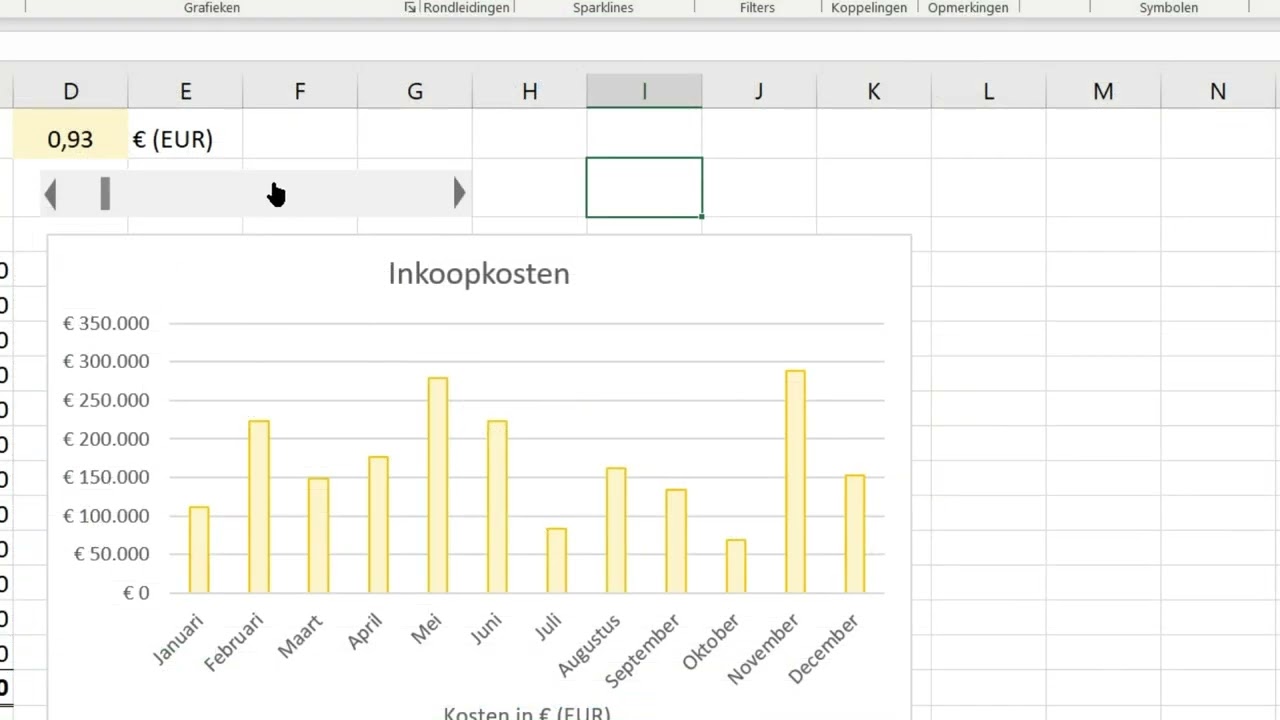1280x720 pixels.
Task: Click the Sparklines ribbon group label
Action: [x=604, y=8]
